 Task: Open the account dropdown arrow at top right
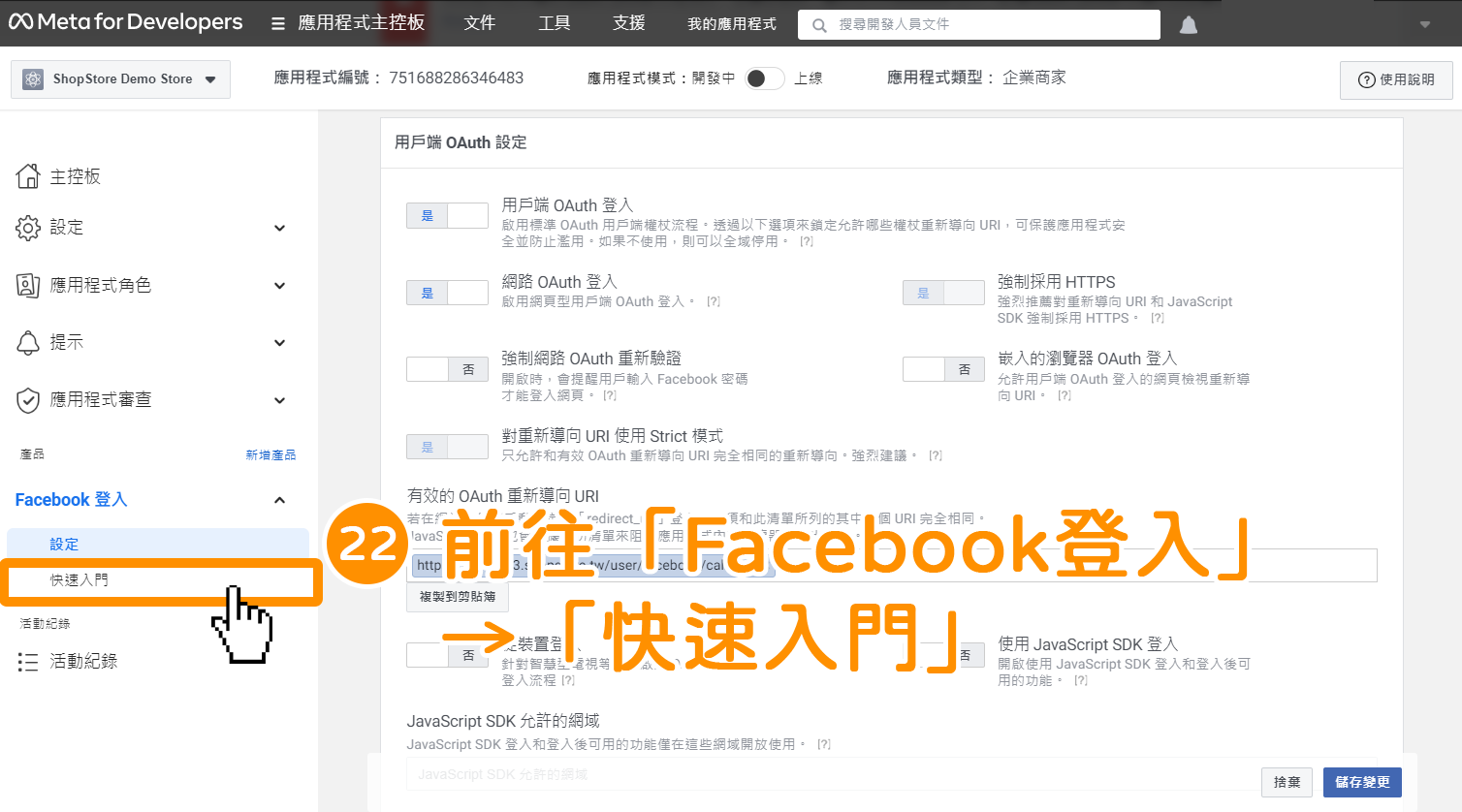pyautogui.click(x=1425, y=25)
